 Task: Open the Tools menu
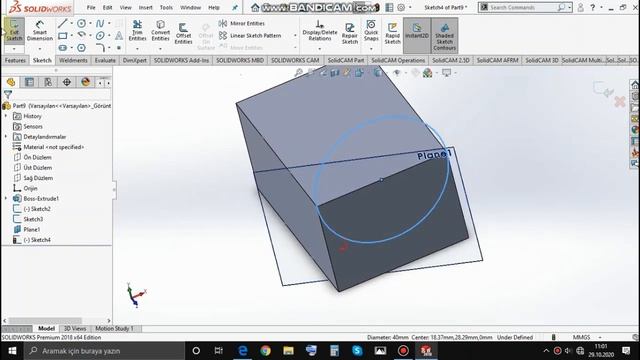pos(166,7)
